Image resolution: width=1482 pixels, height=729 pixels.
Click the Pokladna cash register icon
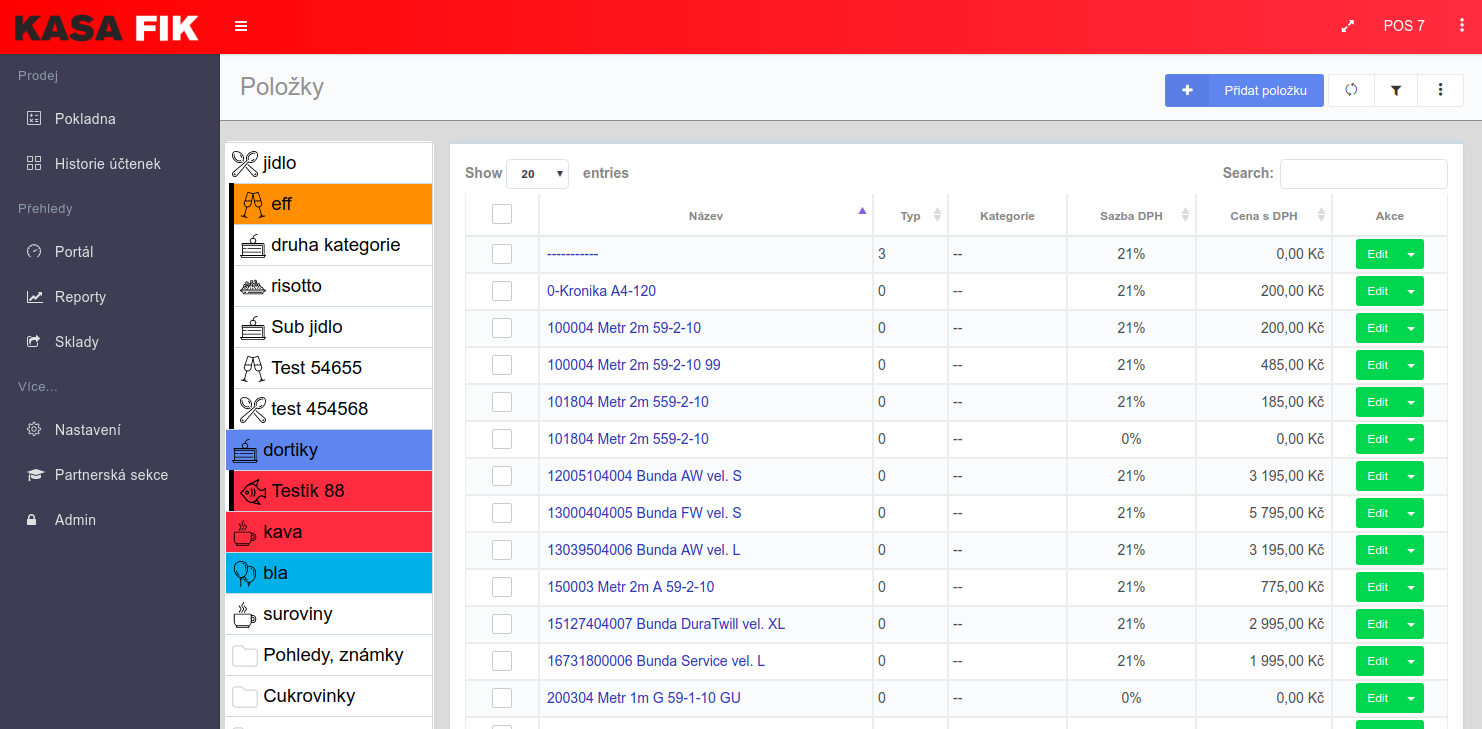tap(34, 118)
